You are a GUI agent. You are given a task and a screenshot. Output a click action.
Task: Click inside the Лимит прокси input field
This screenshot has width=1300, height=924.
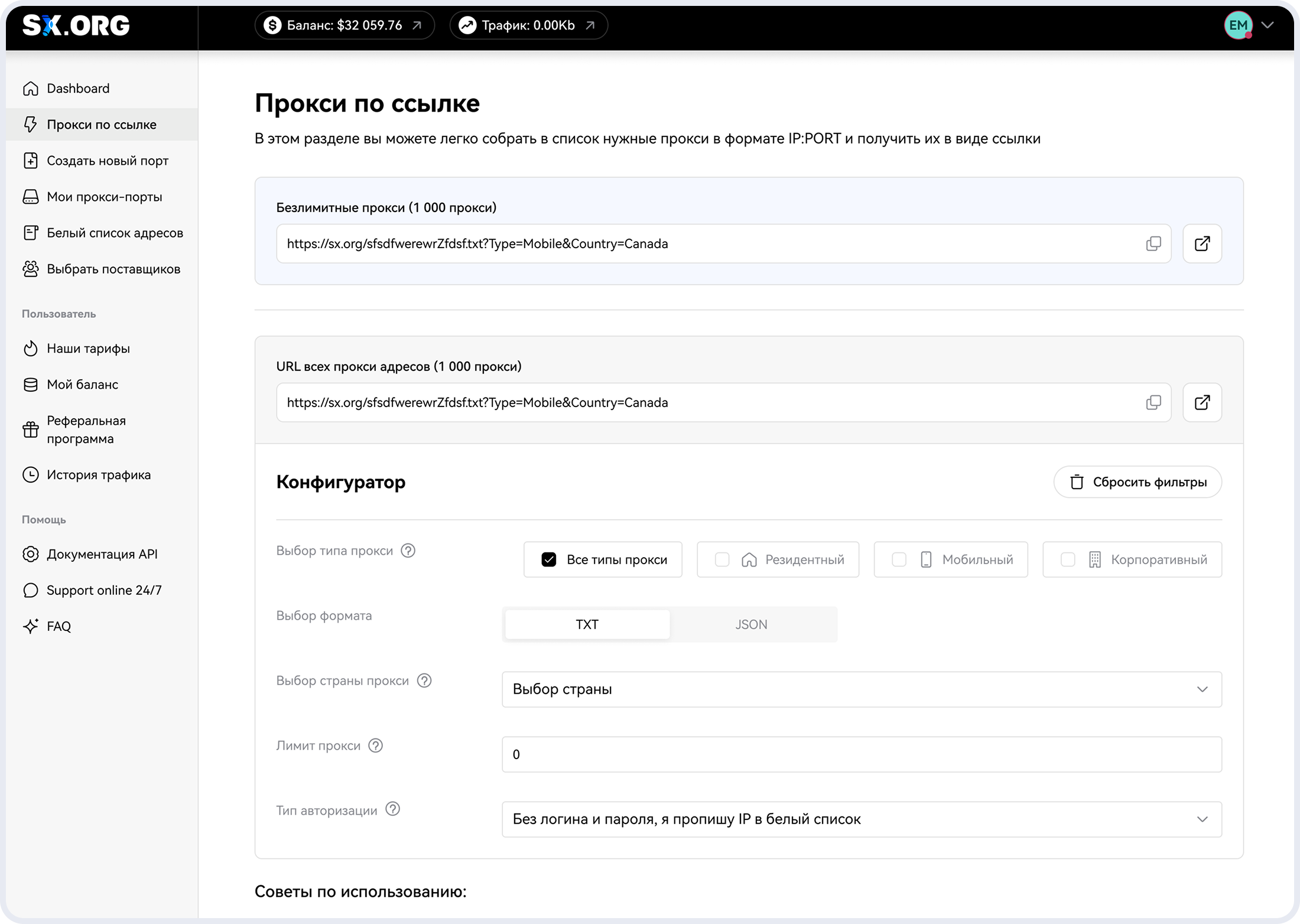pos(860,754)
